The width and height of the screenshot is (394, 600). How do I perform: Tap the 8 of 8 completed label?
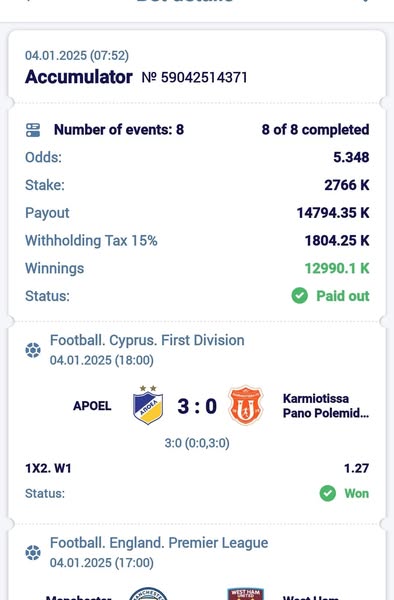tap(316, 130)
